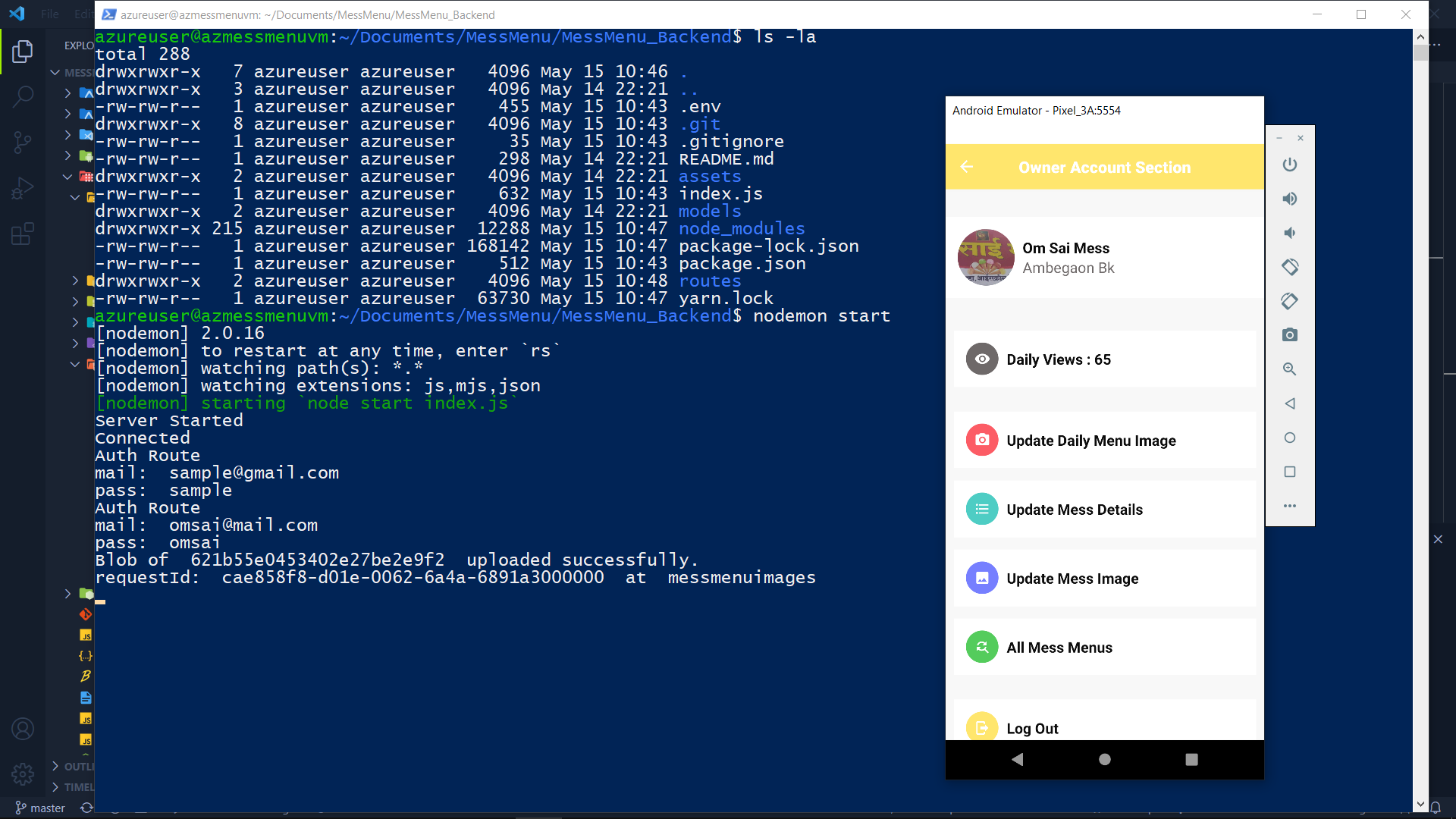The image size is (1456, 819).
Task: Open the Source Control view
Action: [23, 142]
